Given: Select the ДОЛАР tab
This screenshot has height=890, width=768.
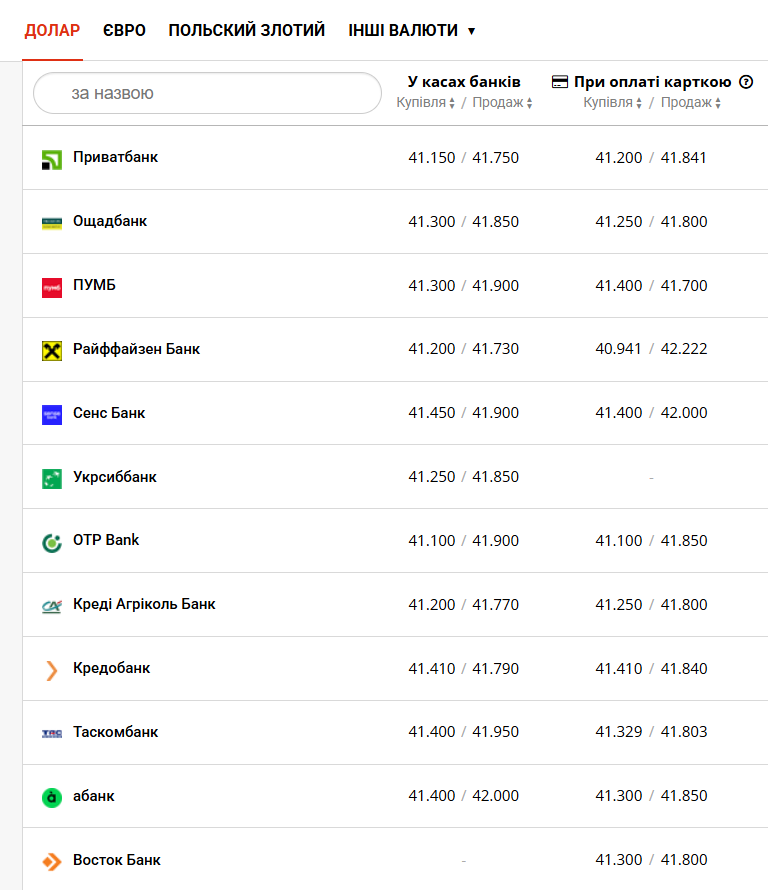Looking at the screenshot, I should click(x=52, y=30).
